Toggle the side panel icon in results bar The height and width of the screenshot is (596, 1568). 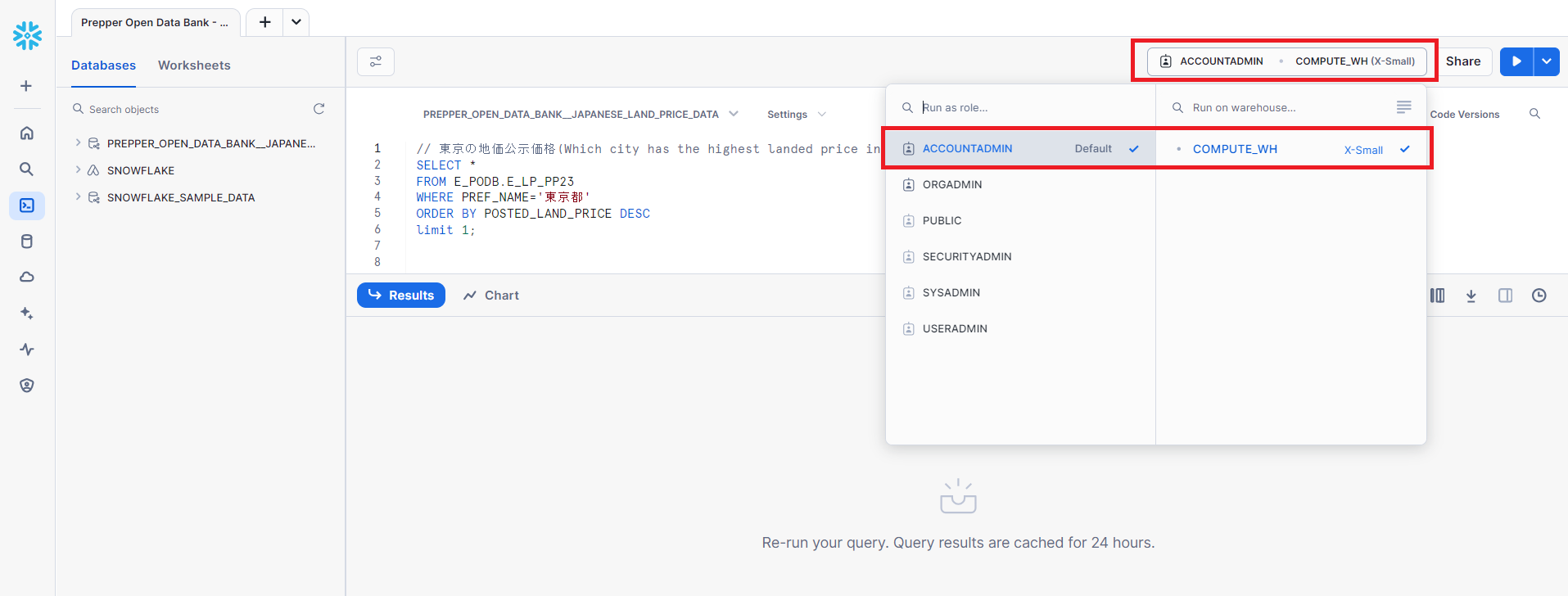(1506, 296)
